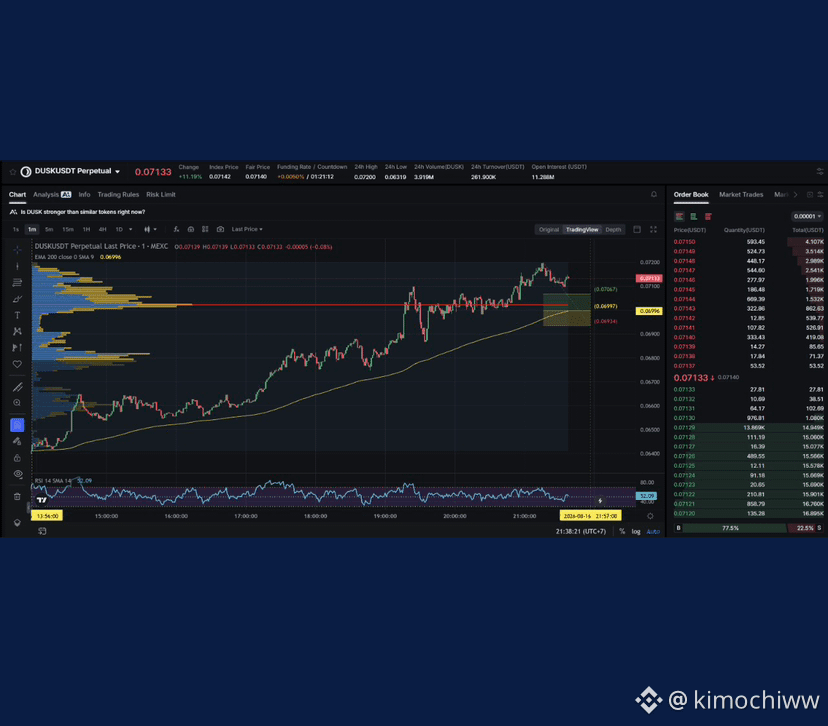Open price alert bell icon
This screenshot has height=726, width=828.
[654, 194]
